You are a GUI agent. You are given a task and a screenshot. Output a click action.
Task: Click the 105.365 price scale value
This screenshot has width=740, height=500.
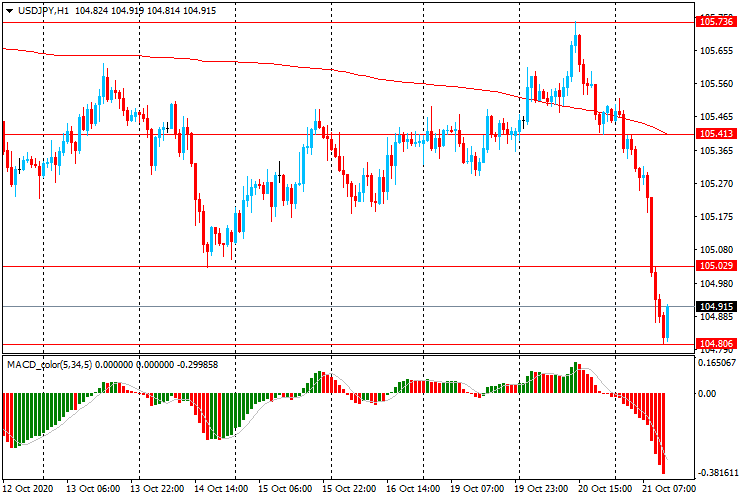(716, 151)
